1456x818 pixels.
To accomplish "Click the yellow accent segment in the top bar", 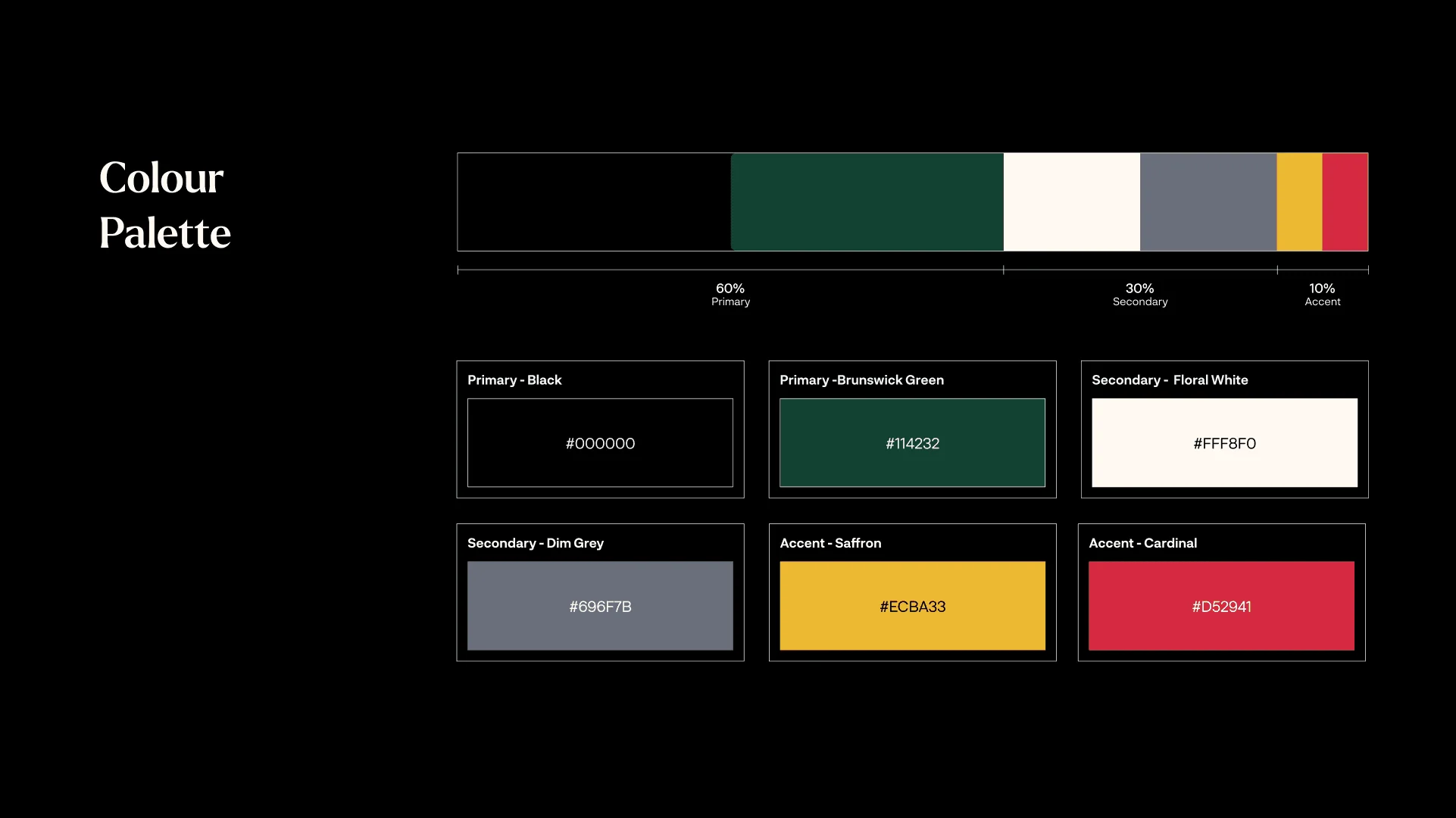I will pos(1300,202).
